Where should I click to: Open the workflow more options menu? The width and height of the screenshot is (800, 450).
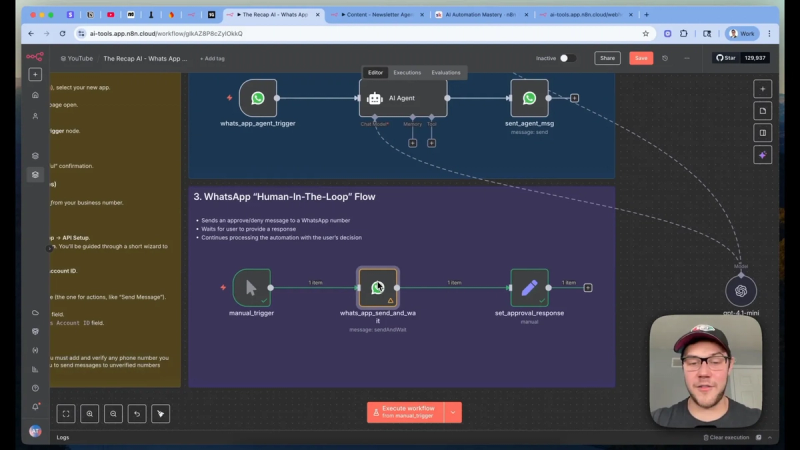687,58
